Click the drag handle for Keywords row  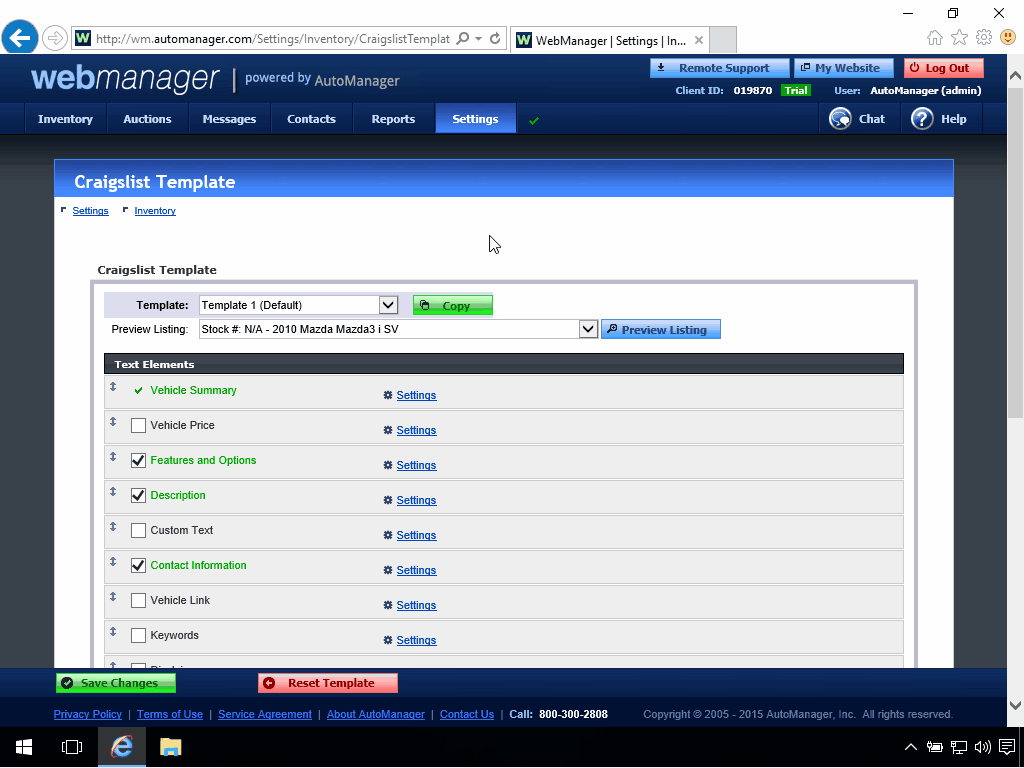coord(113,632)
